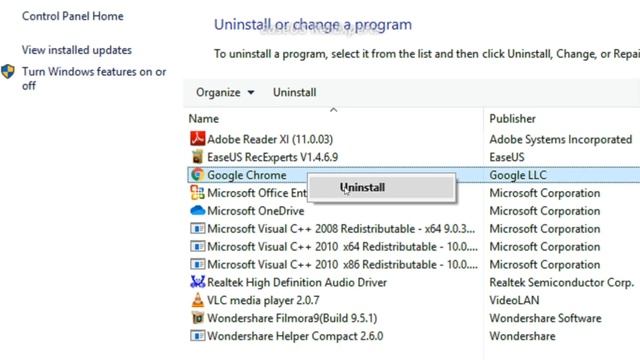Select VLC media player 2.0.7 entry
The width and height of the screenshot is (640, 360).
tap(263, 300)
